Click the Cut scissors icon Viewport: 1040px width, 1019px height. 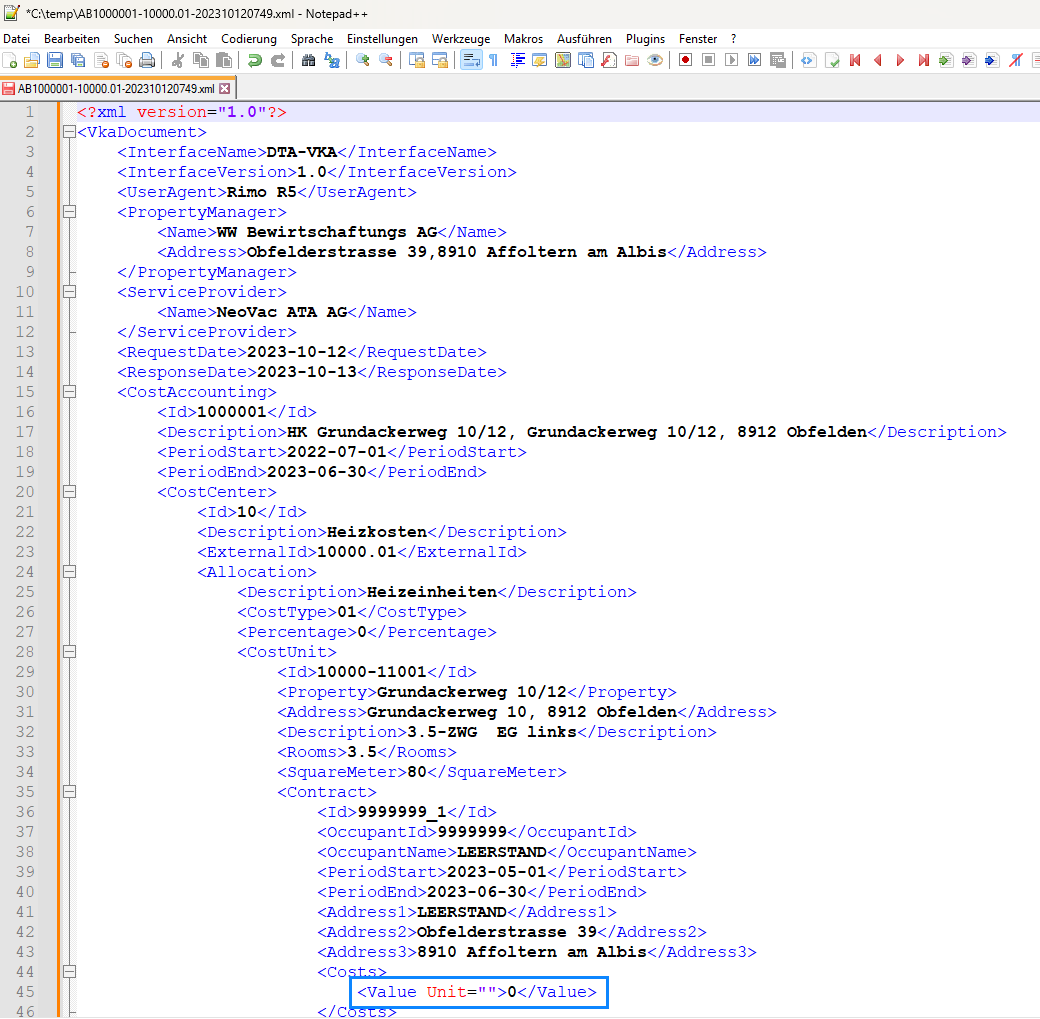[x=177, y=61]
